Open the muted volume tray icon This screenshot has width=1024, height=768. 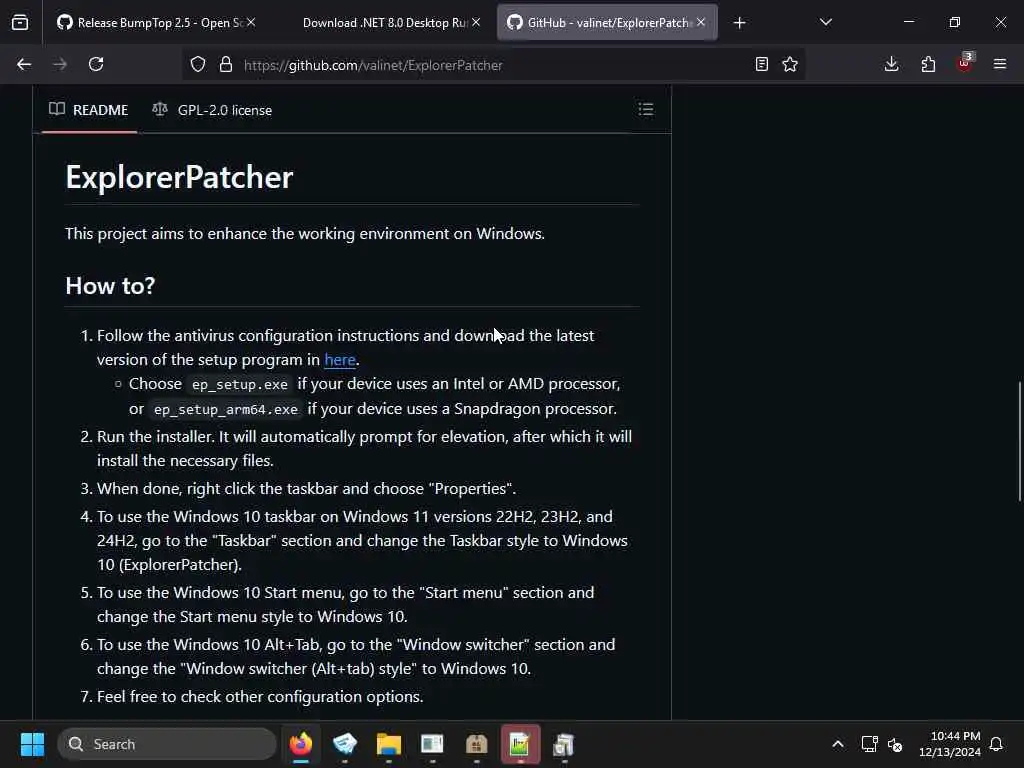tap(895, 744)
